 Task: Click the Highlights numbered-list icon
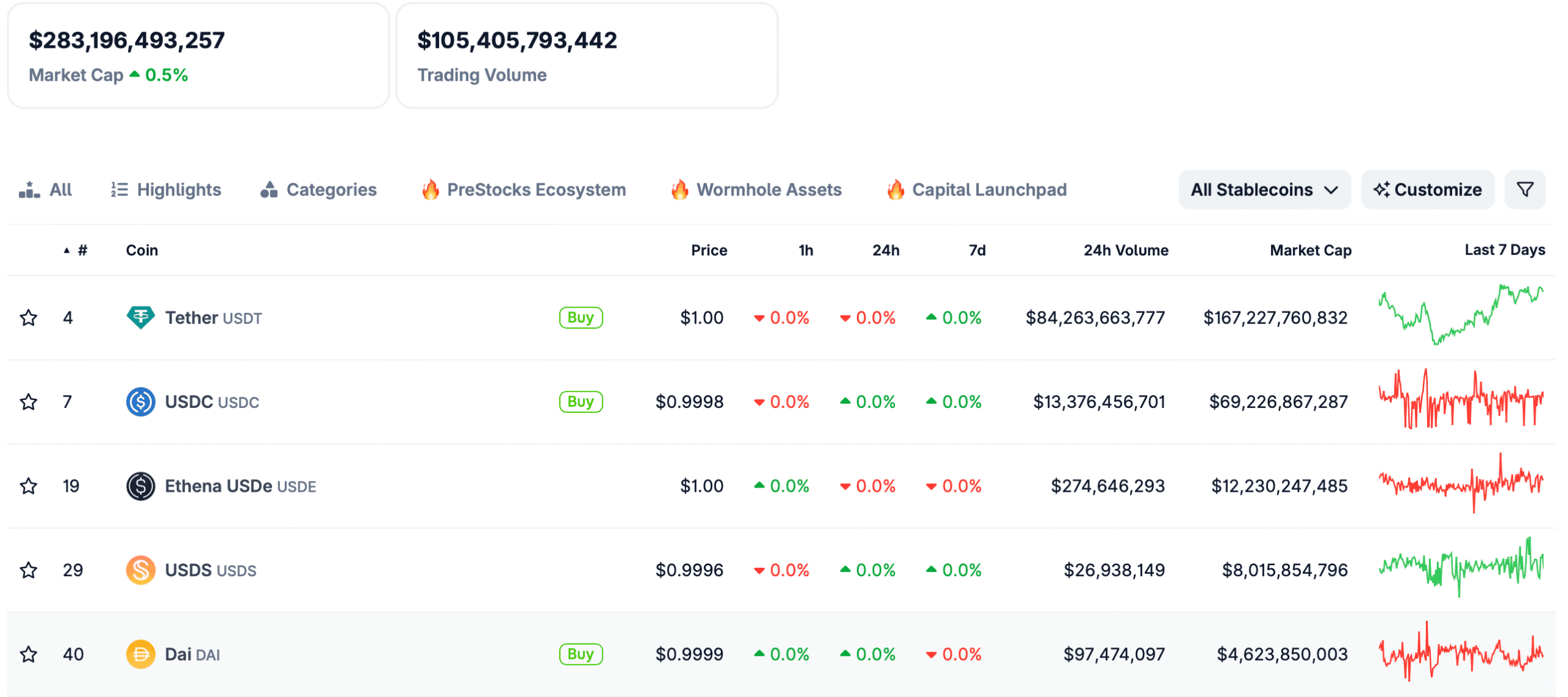120,189
